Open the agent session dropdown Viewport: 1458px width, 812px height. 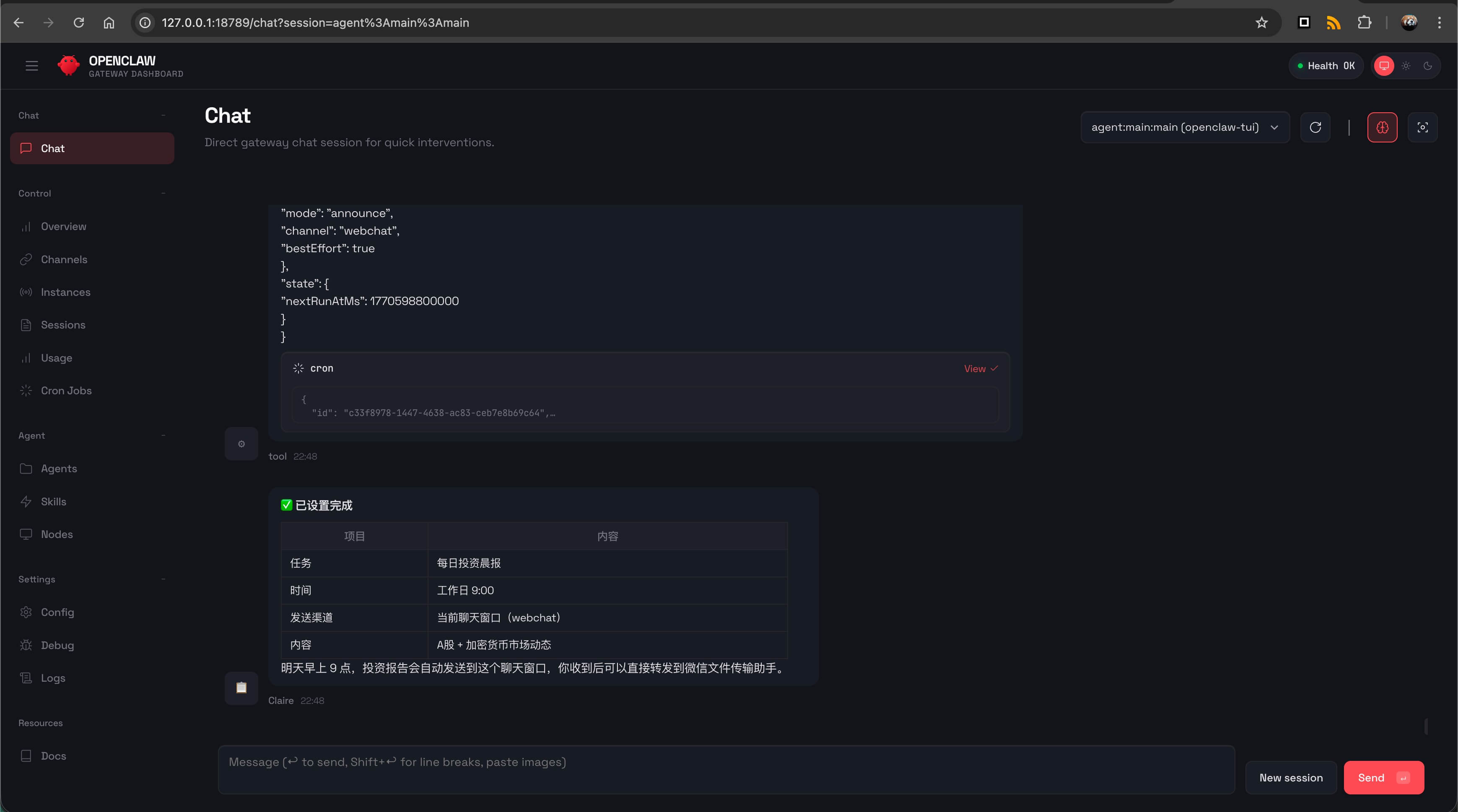(1185, 127)
